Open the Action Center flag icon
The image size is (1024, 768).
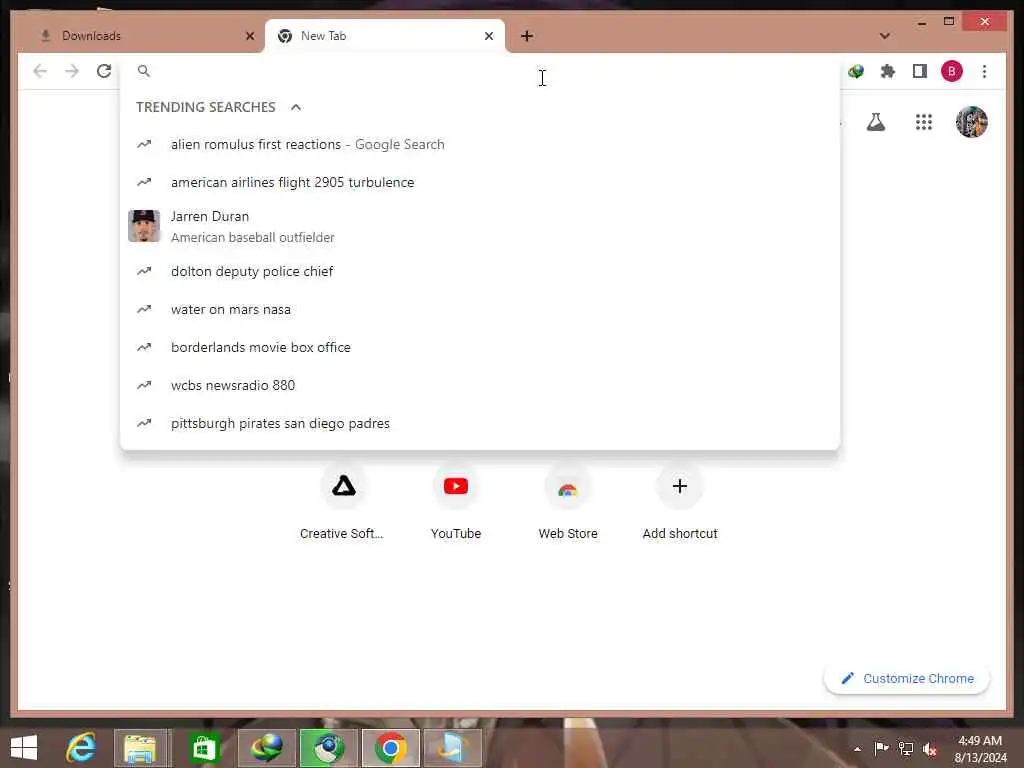881,748
